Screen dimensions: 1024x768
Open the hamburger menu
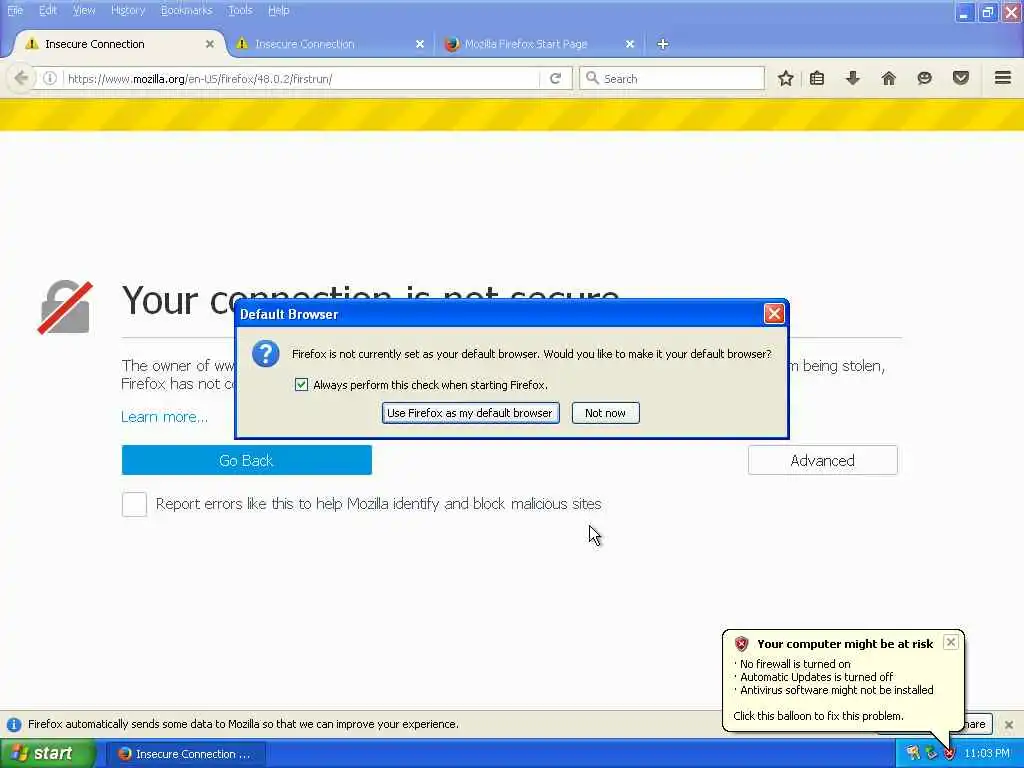pyautogui.click(x=1003, y=78)
